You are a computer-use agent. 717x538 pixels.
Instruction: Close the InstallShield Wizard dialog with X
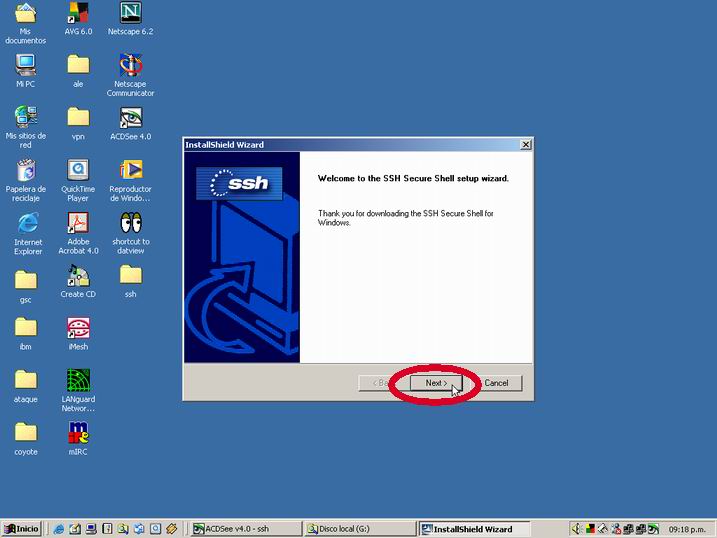point(526,144)
